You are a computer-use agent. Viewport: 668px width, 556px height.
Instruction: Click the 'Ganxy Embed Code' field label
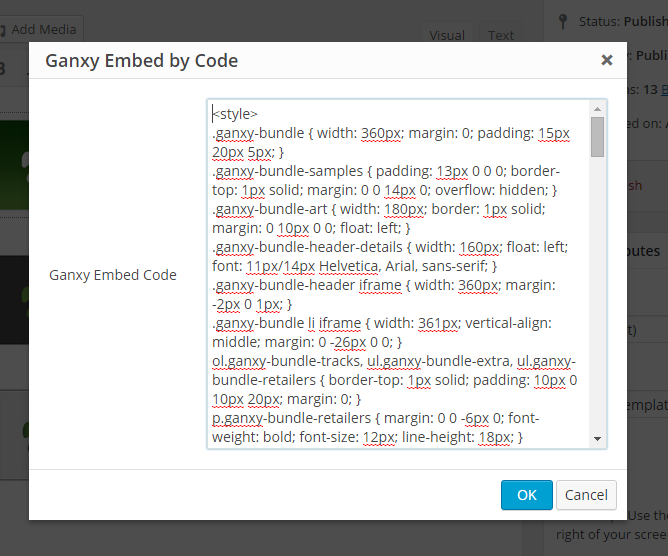coord(112,275)
